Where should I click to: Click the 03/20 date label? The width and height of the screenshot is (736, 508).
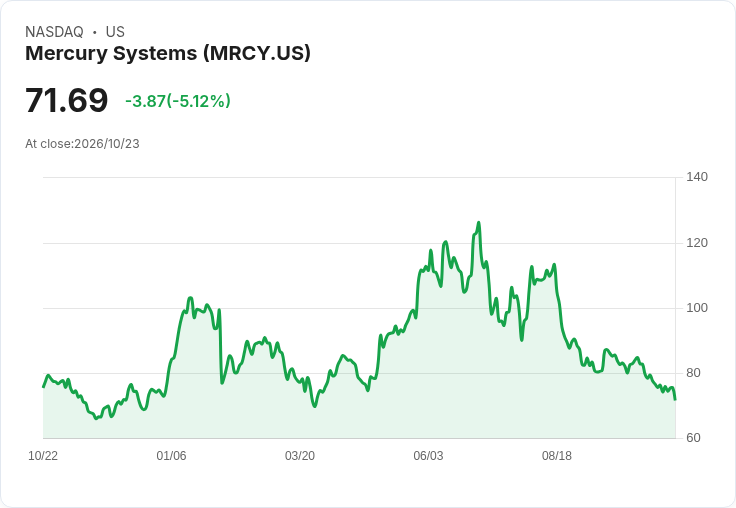coord(300,456)
